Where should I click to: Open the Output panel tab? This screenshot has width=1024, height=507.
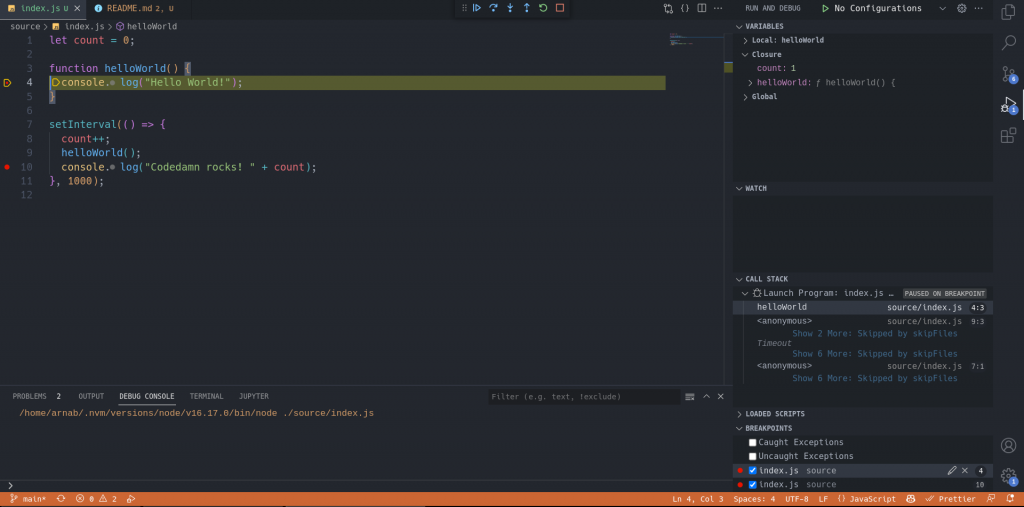click(91, 396)
